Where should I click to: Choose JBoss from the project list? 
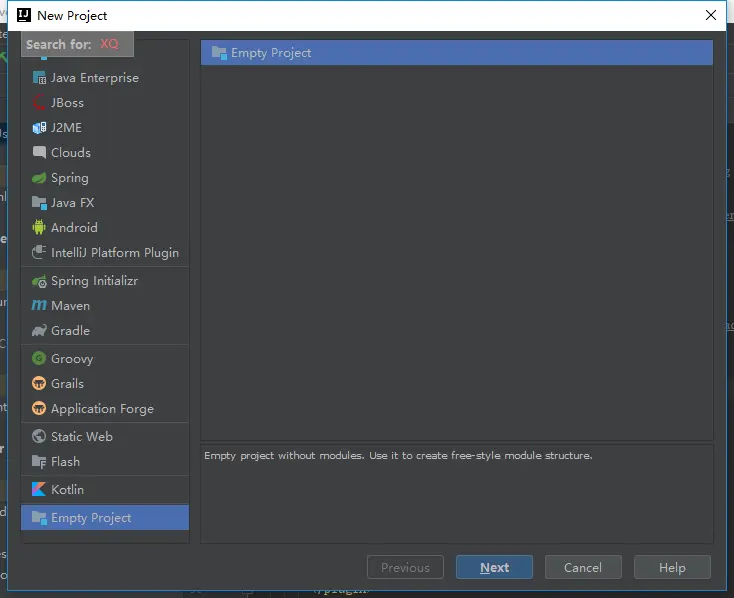click(x=105, y=103)
